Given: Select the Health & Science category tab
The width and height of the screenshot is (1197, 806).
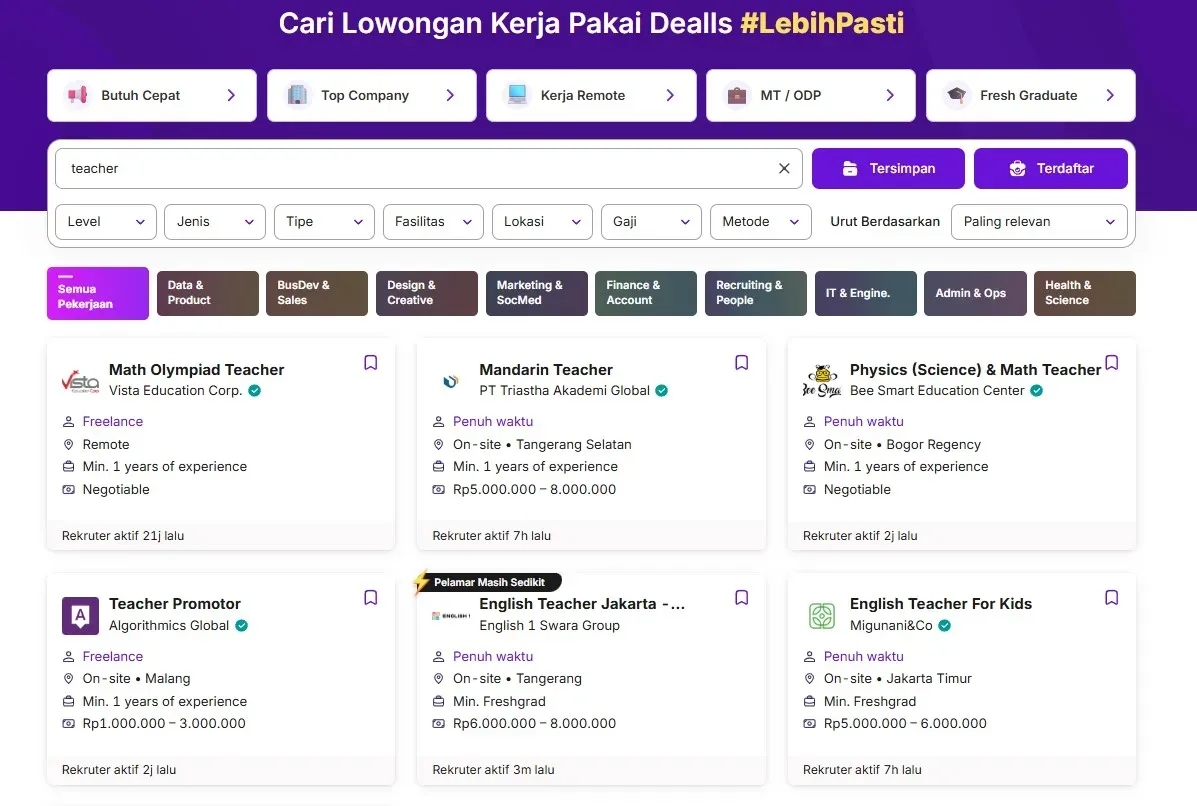Looking at the screenshot, I should tap(1085, 294).
